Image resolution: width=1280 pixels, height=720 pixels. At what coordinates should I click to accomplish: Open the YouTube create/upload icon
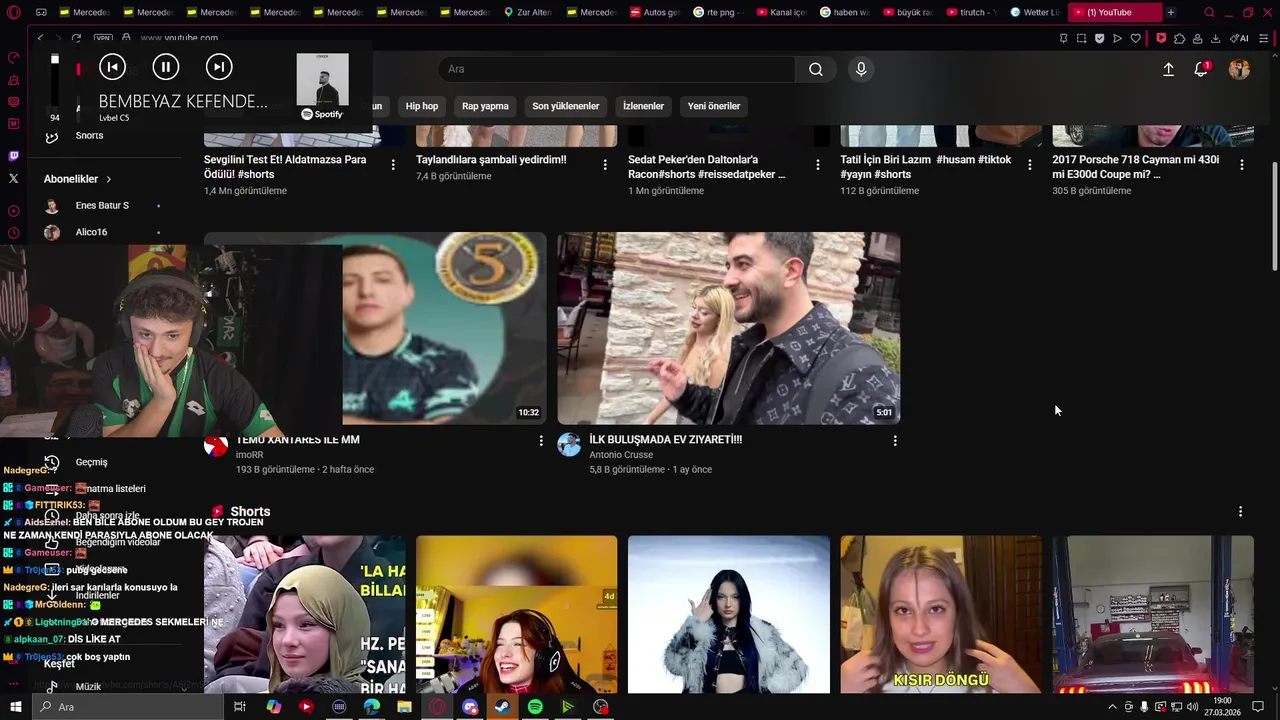1168,69
